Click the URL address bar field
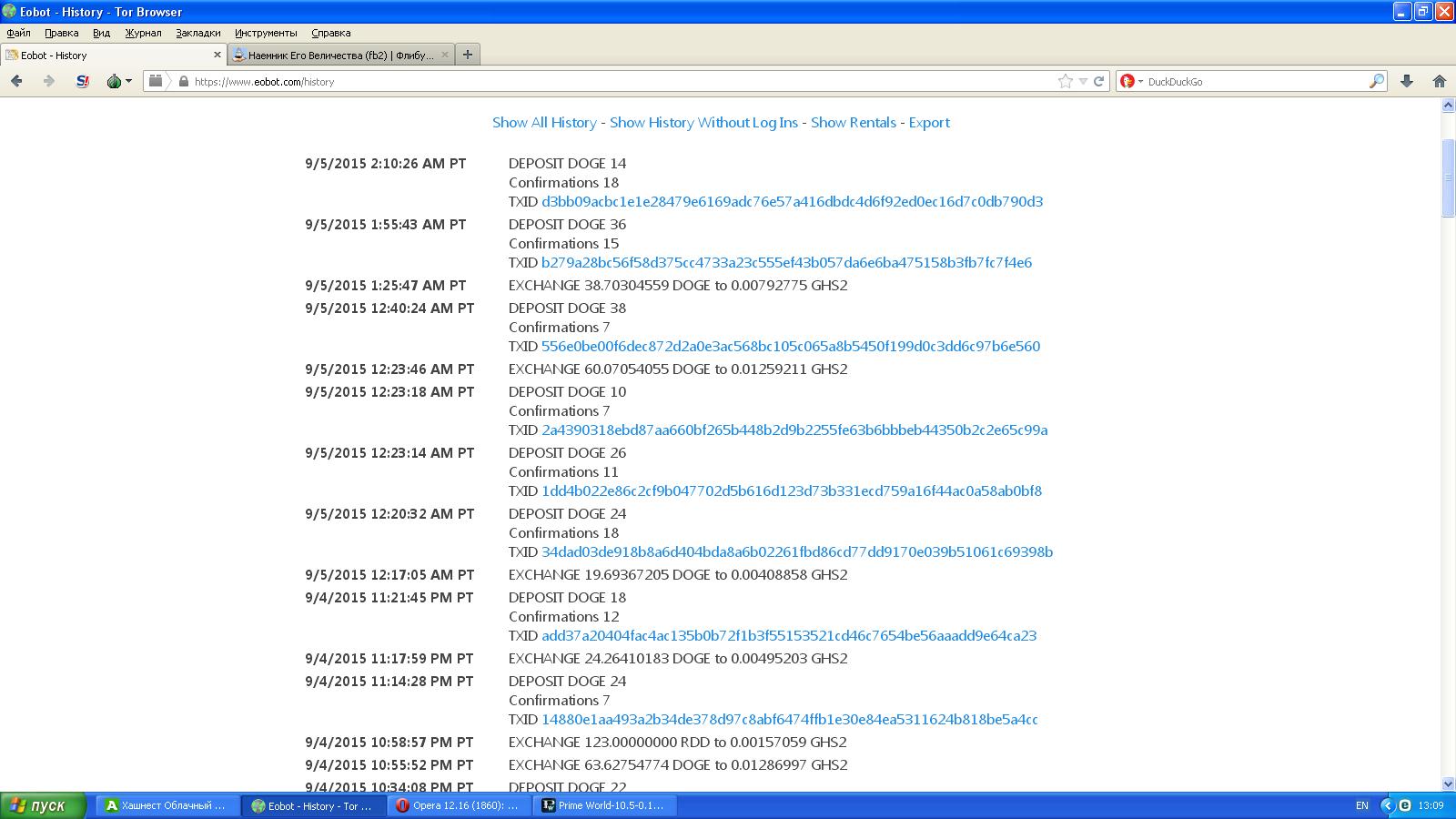This screenshot has width=1456, height=819. pyautogui.click(x=619, y=81)
